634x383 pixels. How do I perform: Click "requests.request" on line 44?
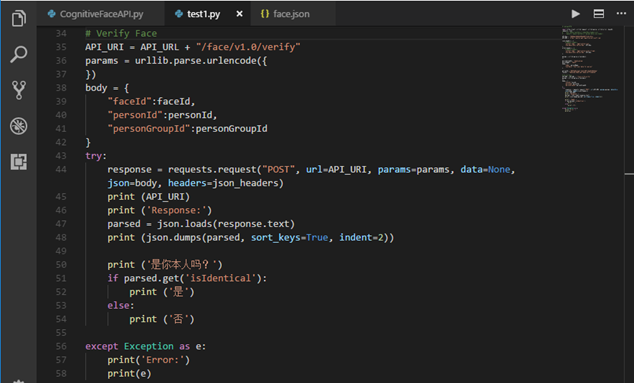pyautogui.click(x=212, y=169)
